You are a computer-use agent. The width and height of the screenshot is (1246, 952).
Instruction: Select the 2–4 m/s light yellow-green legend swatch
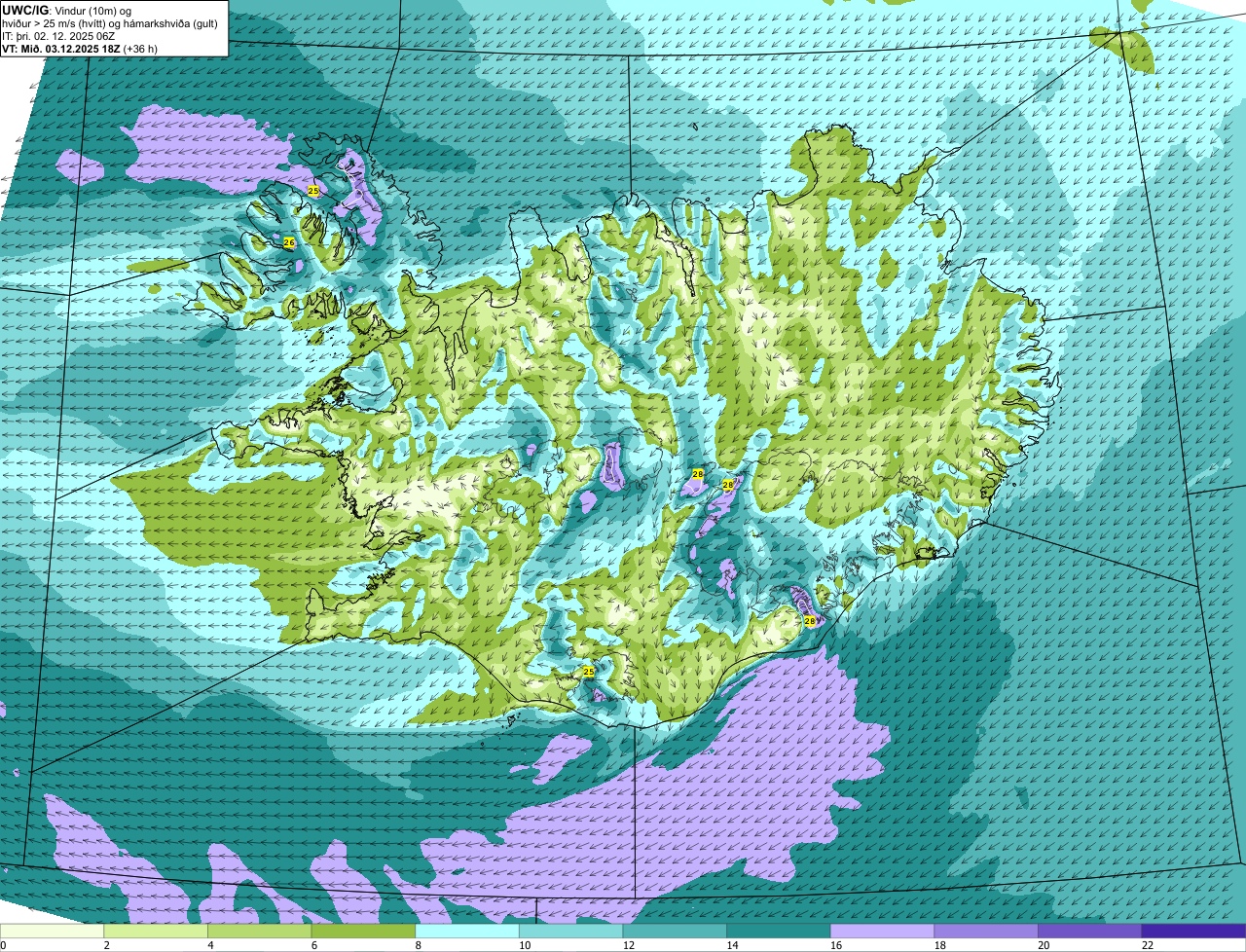pos(157,931)
